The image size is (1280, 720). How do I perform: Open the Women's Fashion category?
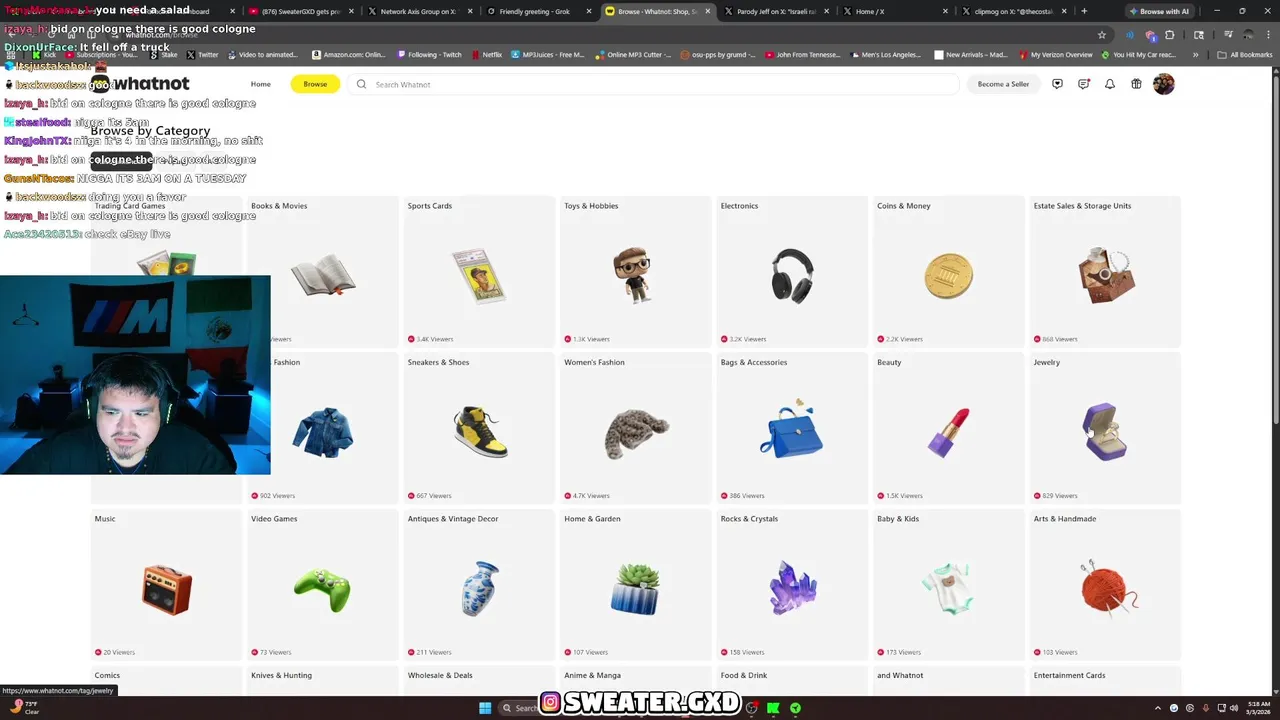coord(636,428)
